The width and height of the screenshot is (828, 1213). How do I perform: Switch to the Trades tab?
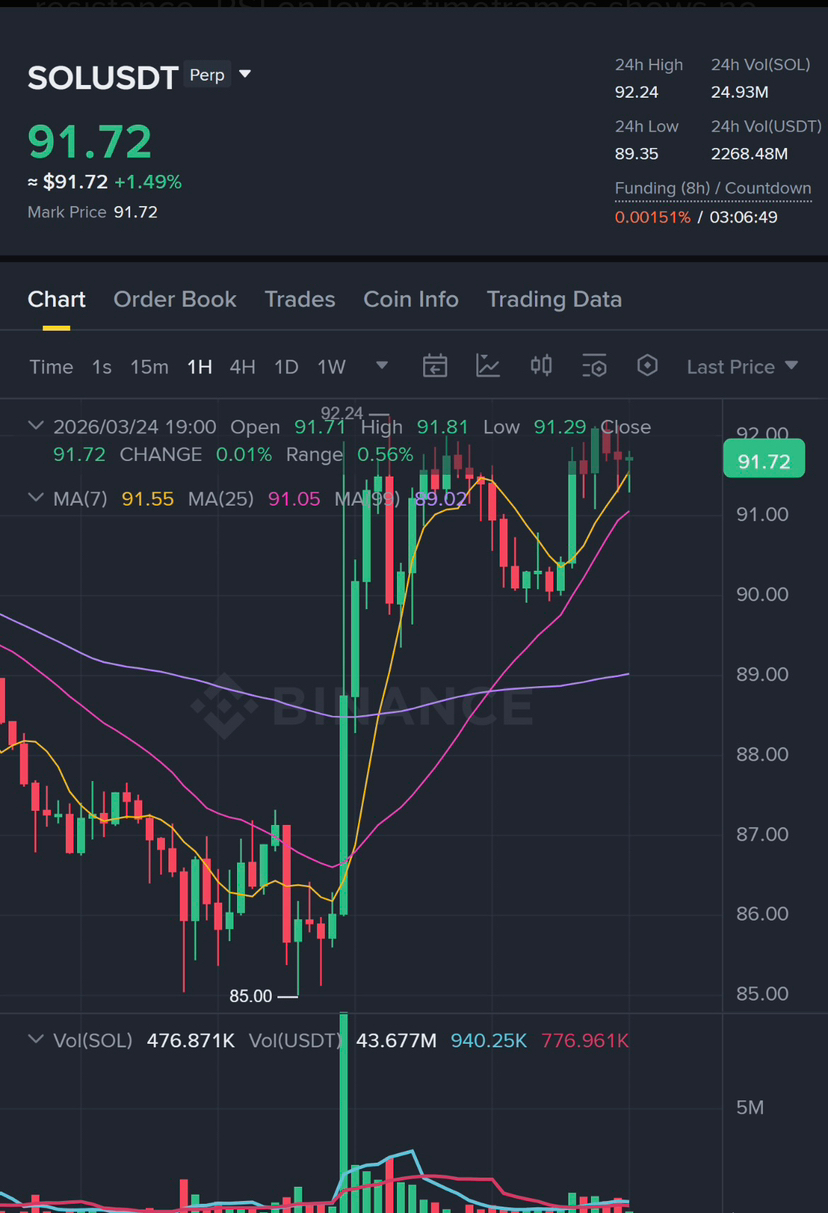click(x=300, y=299)
